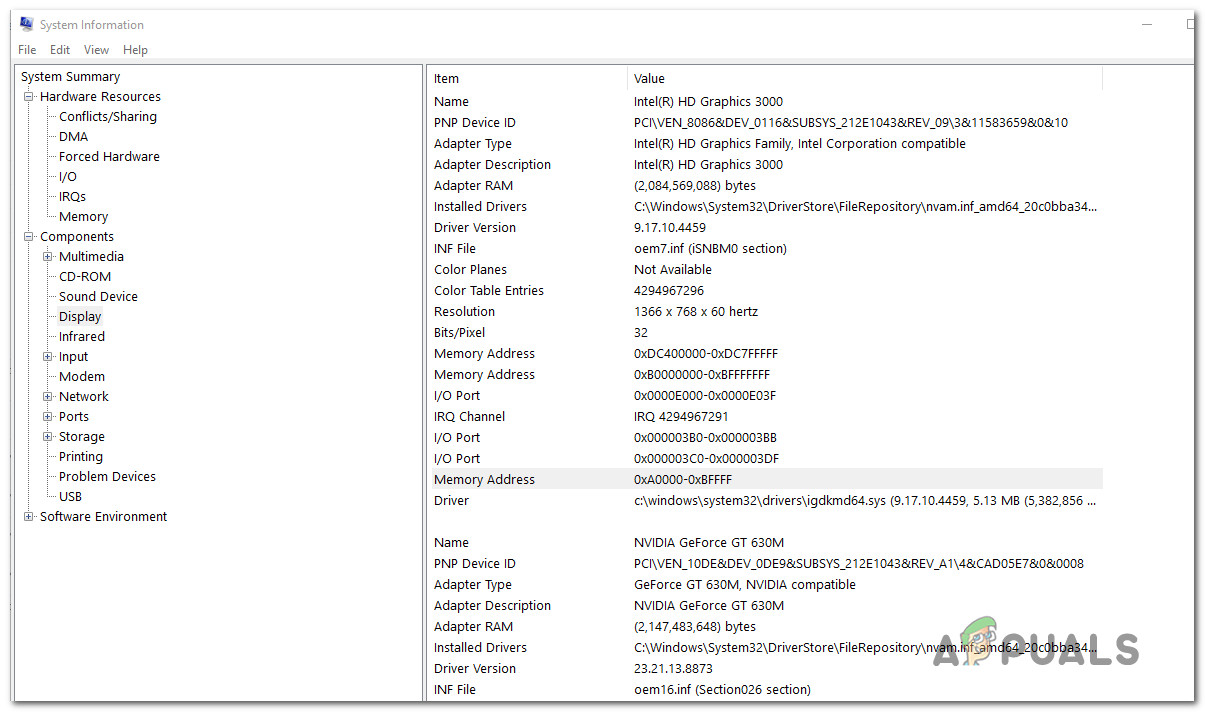Select the Display component
This screenshot has width=1205, height=712.
80,317
